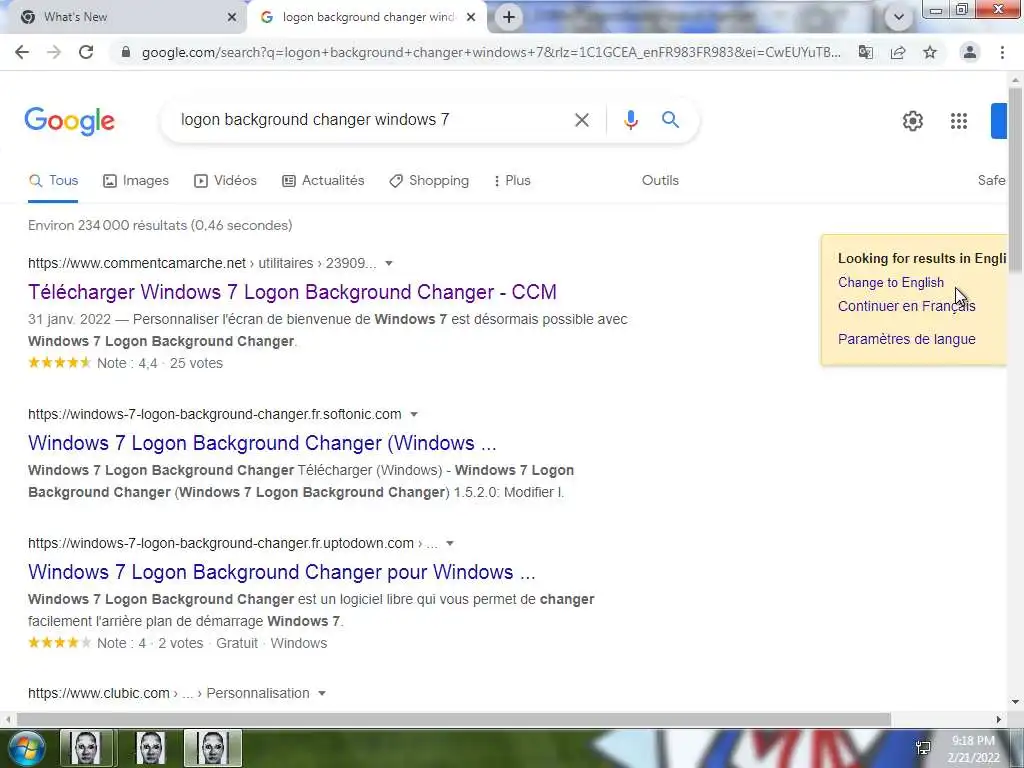Open the Chrome profile avatar icon
The image size is (1024, 768).
[x=970, y=52]
